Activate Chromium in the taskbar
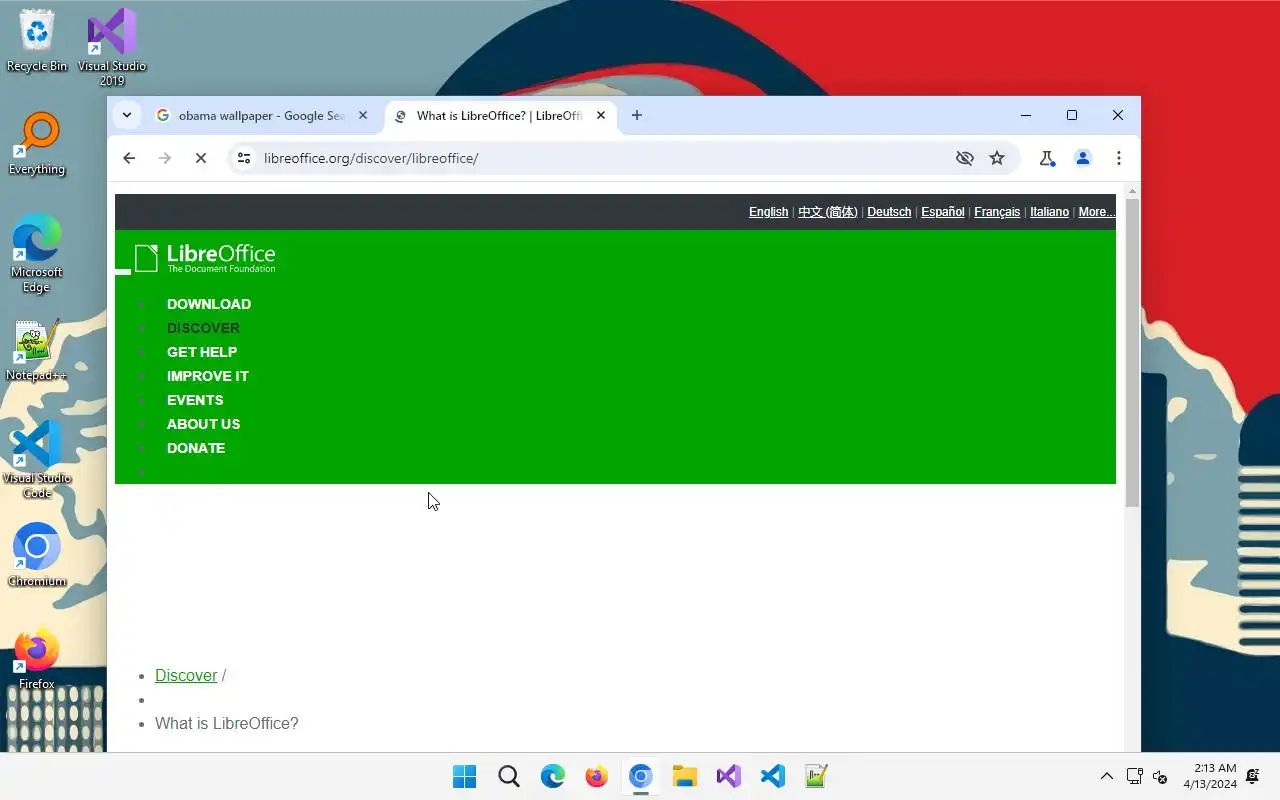This screenshot has height=800, width=1280. pyautogui.click(x=641, y=776)
